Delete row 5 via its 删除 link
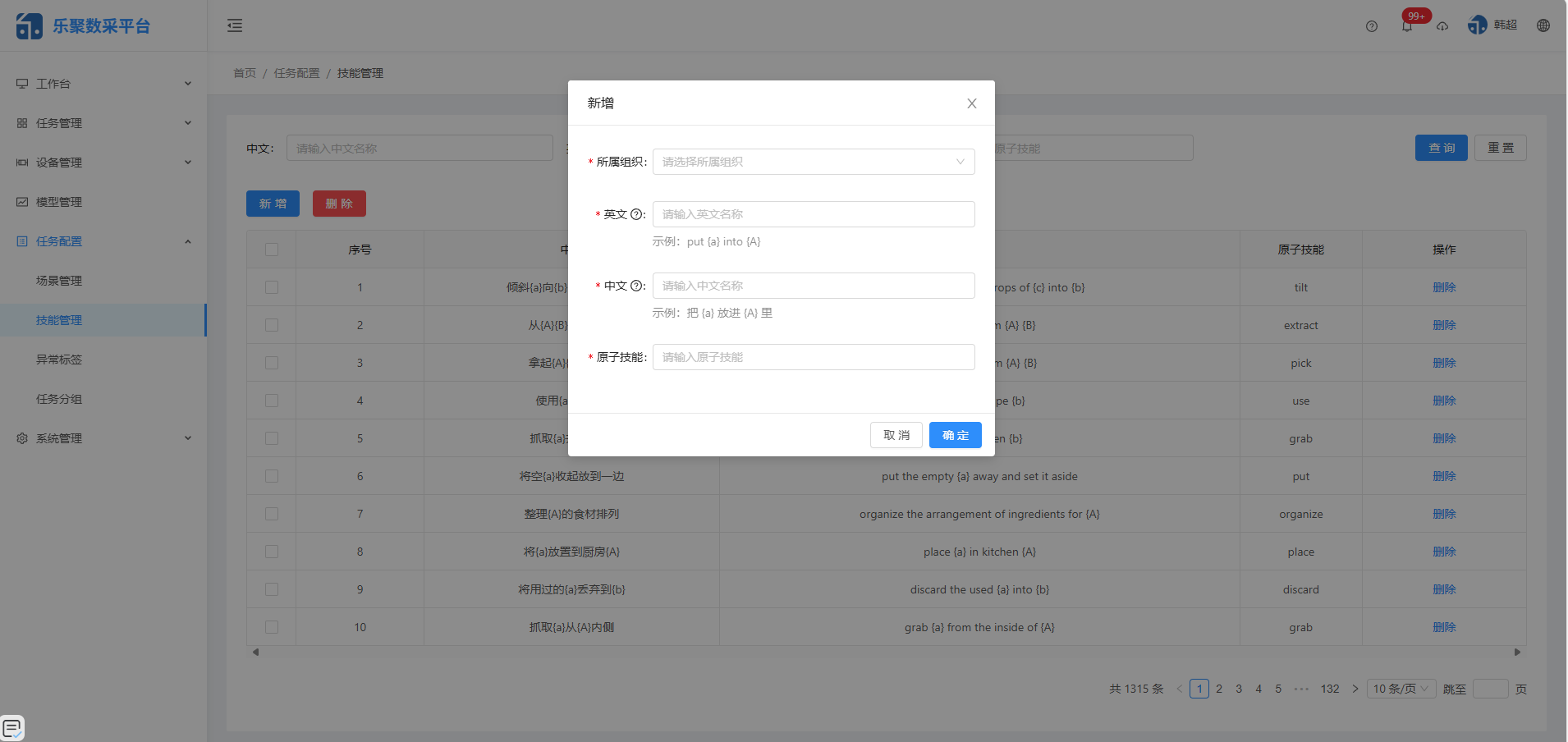 click(1444, 437)
